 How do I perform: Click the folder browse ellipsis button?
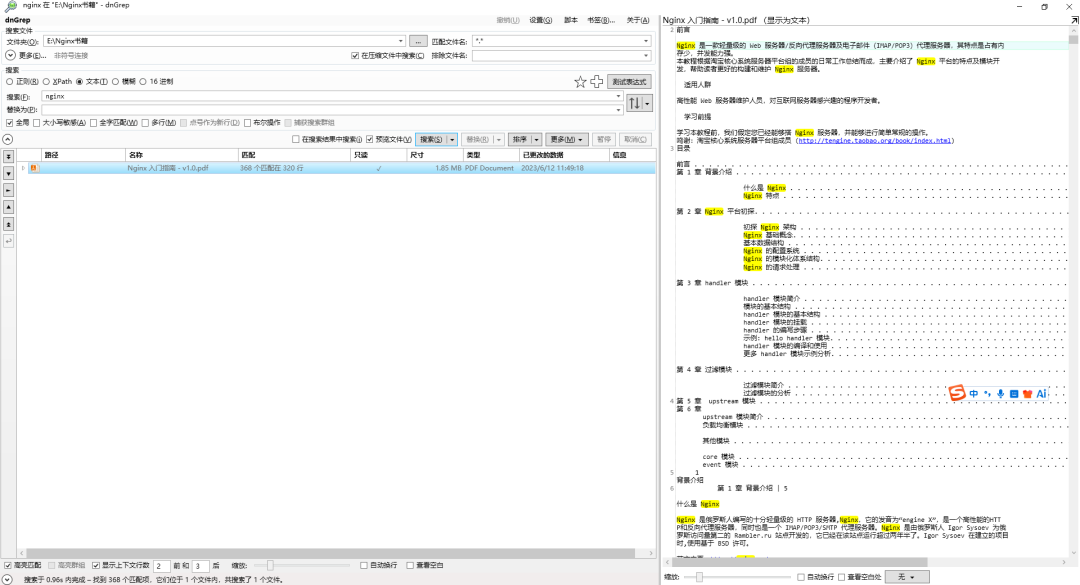click(x=418, y=41)
